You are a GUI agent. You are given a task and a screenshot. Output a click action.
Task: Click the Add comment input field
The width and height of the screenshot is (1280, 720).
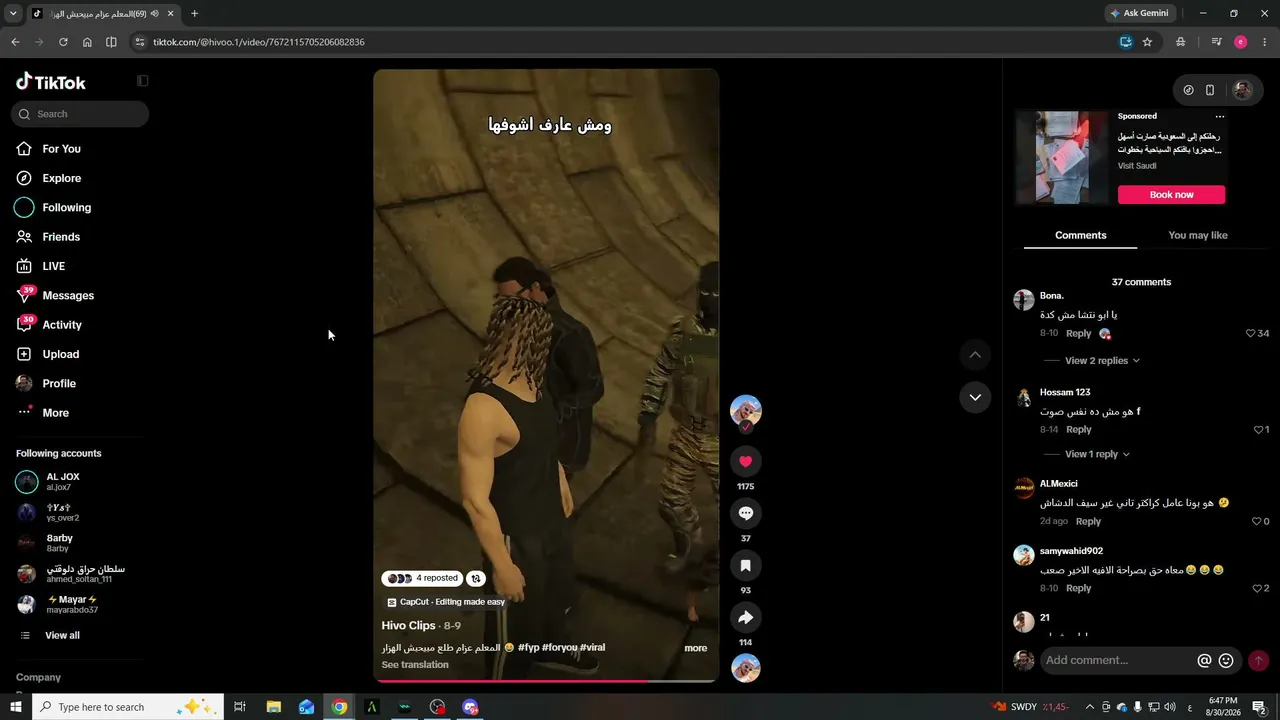click(x=1118, y=660)
